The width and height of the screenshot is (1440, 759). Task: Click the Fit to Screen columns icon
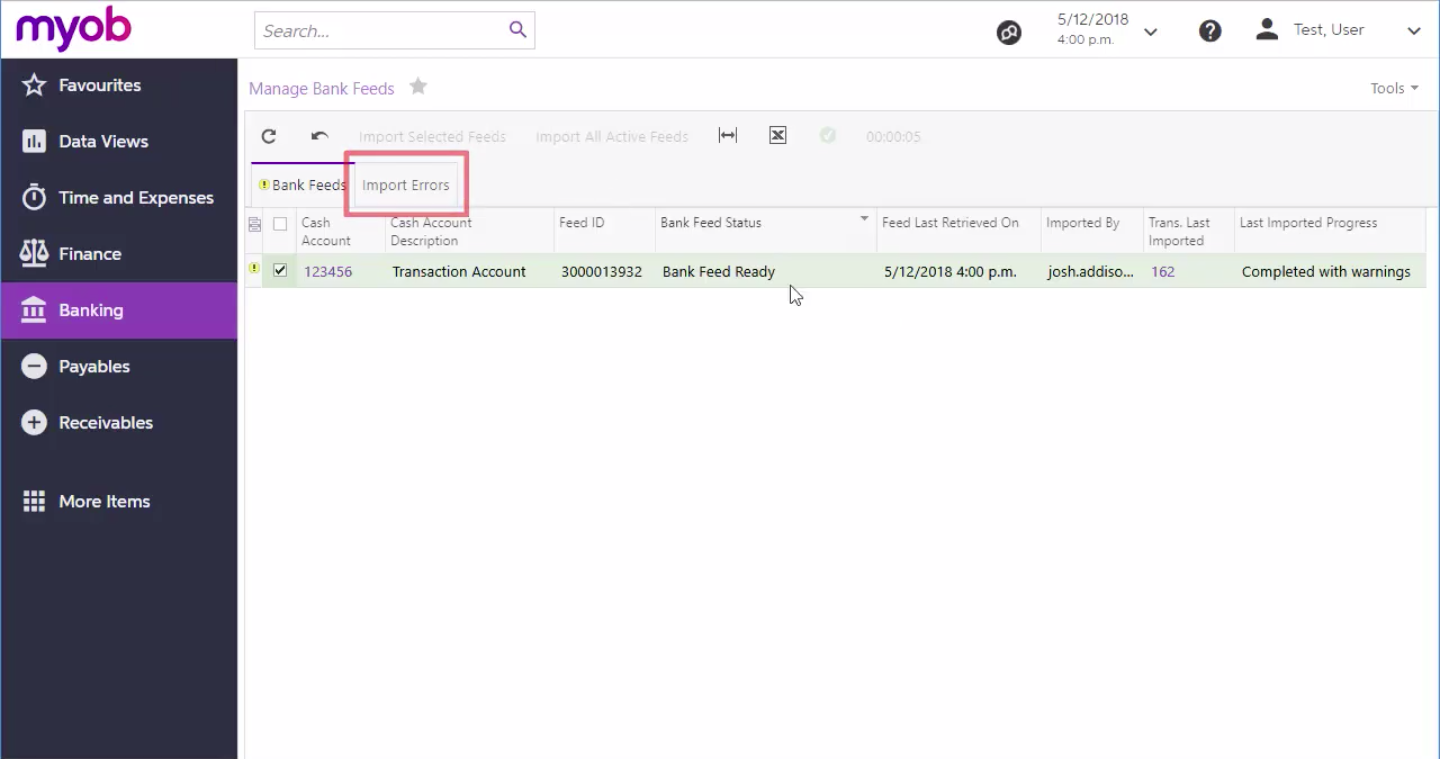point(728,136)
